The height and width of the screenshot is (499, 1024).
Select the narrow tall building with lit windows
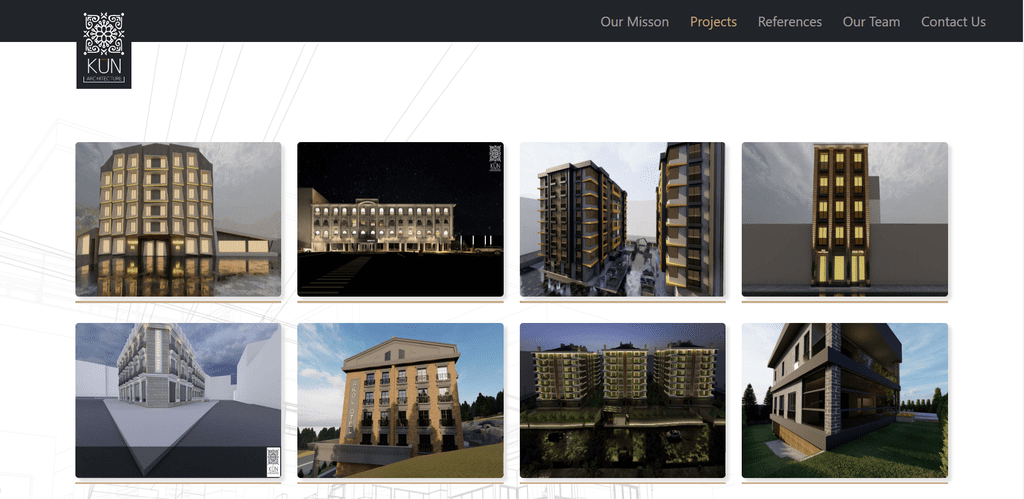coord(844,219)
